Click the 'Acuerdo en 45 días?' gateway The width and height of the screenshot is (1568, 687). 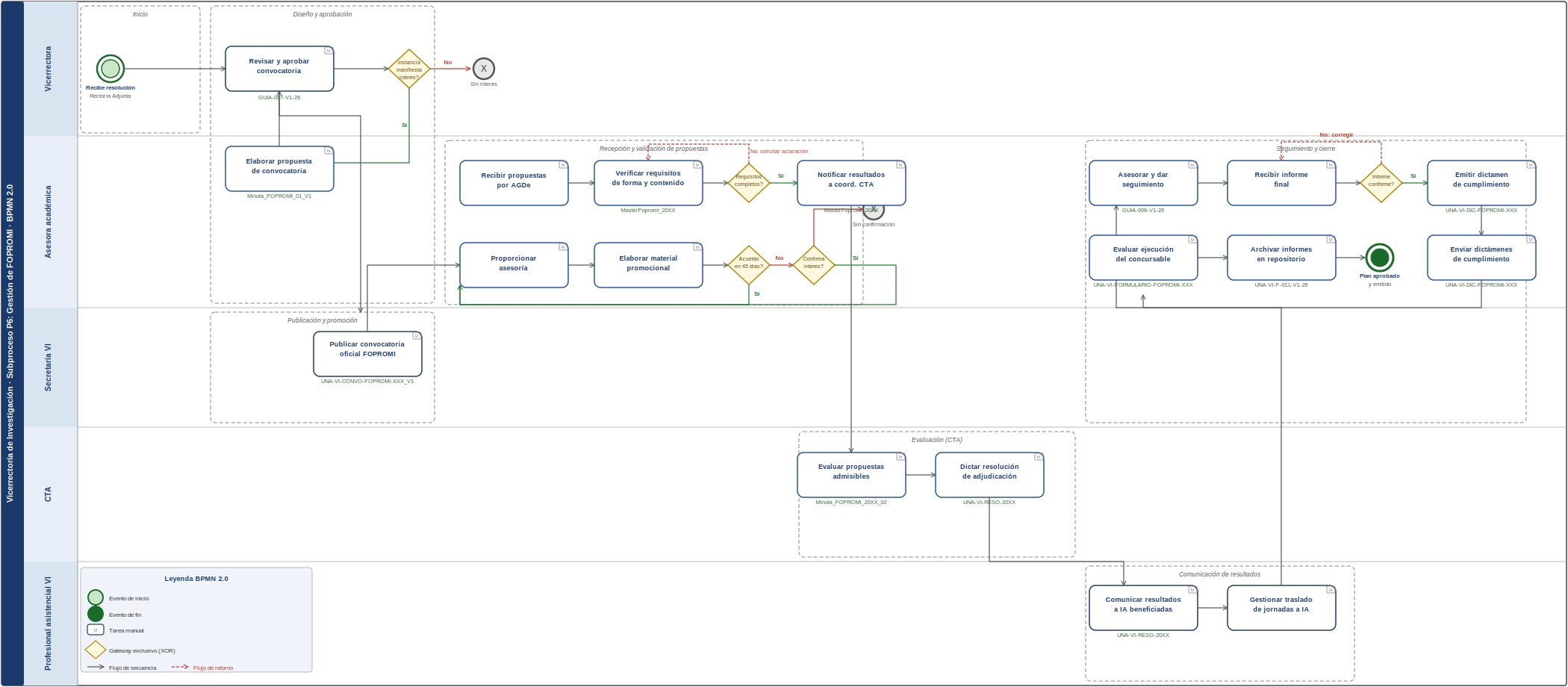(x=749, y=265)
